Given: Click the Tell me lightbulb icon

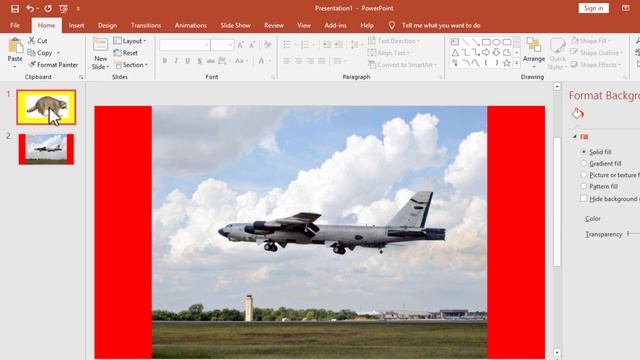Looking at the screenshot, I should (x=391, y=25).
